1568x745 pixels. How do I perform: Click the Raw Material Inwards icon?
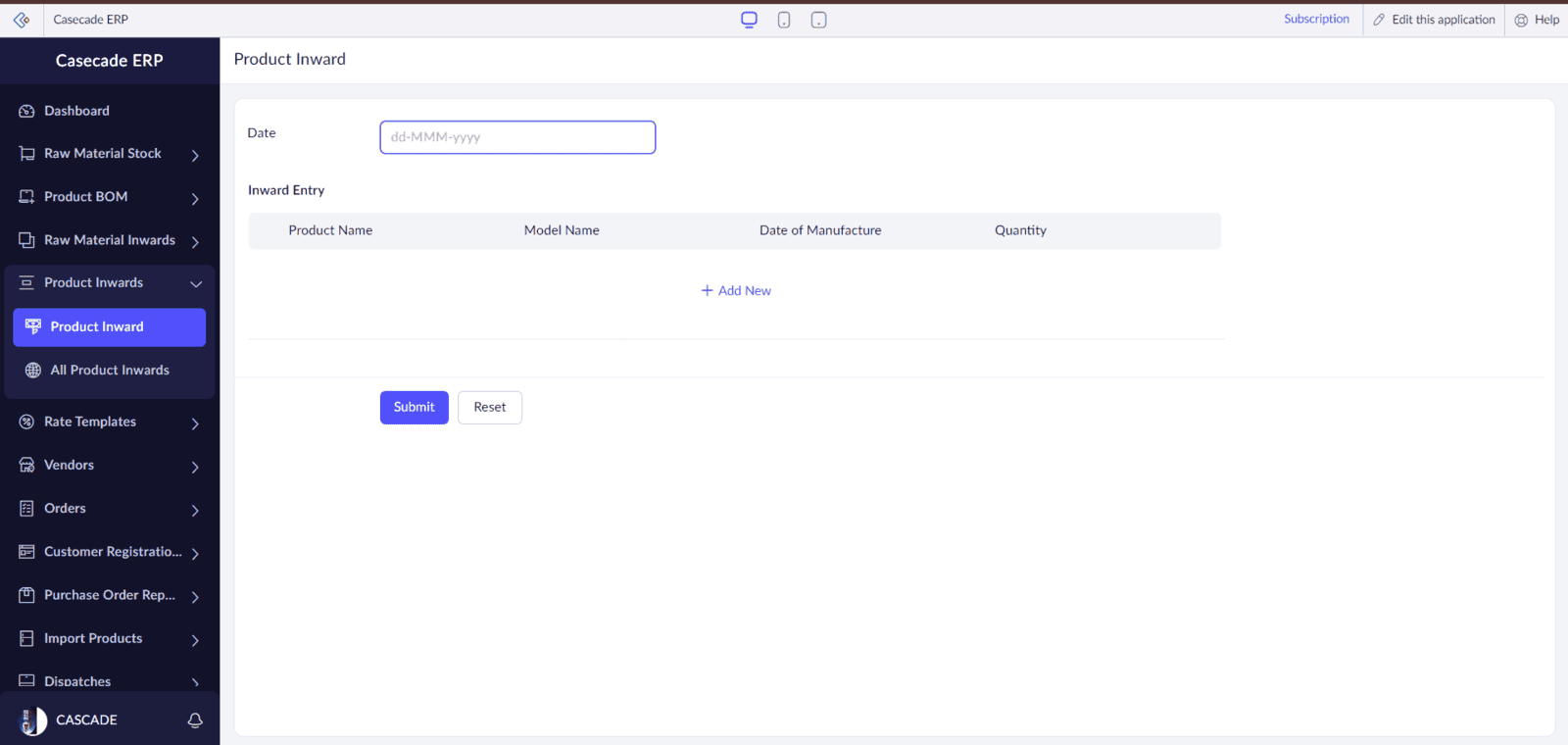pos(26,240)
